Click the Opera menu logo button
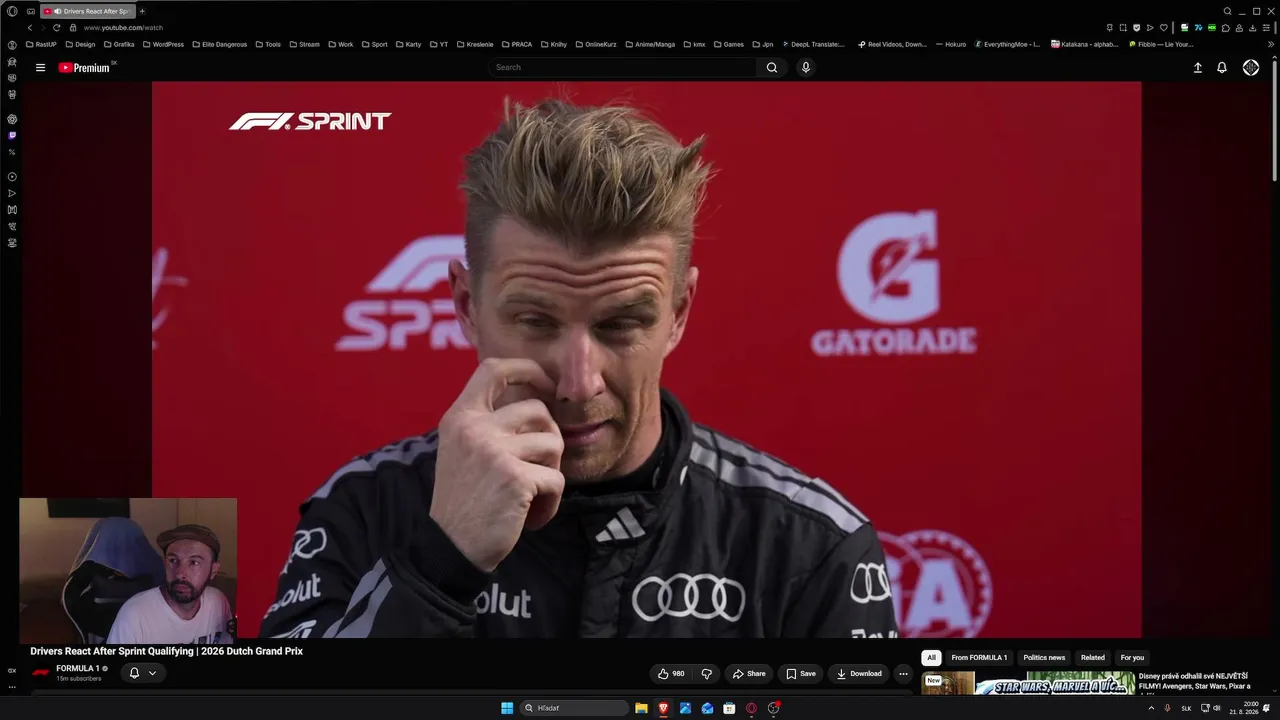Screen dimensions: 1280x720 click(x=12, y=11)
